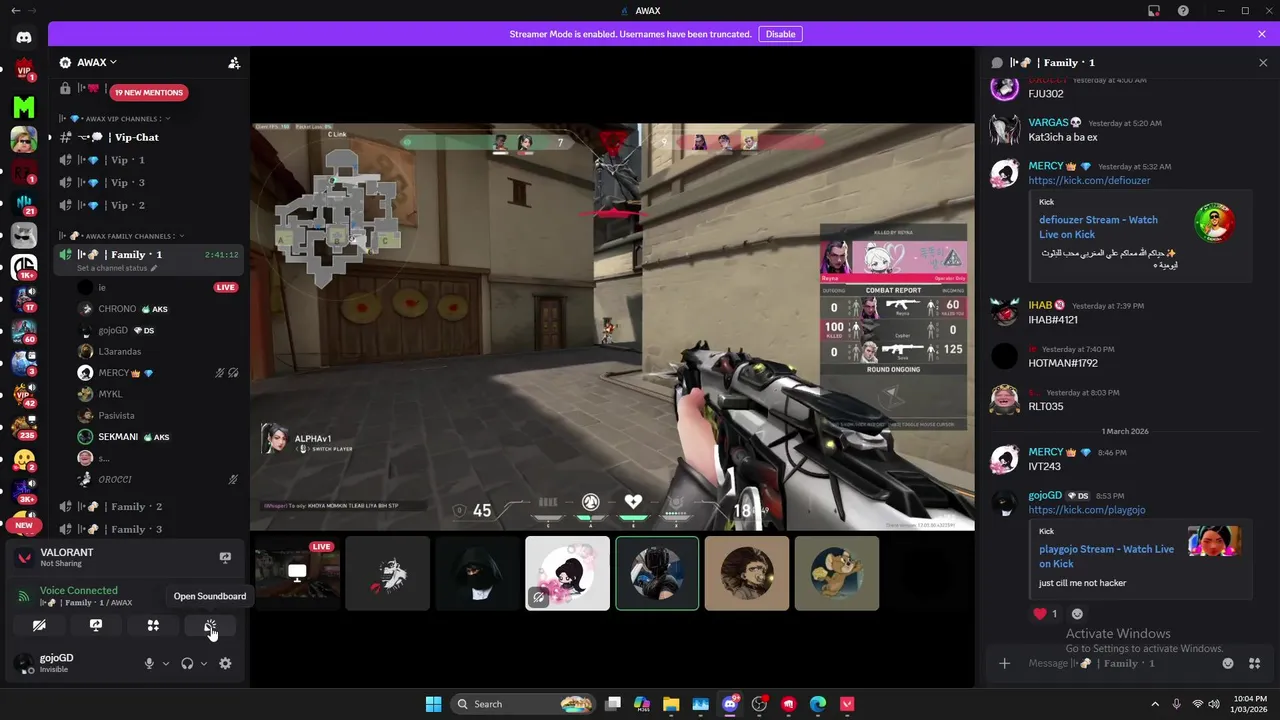1280x720 pixels.
Task: Dismiss the Streamer Mode banner
Action: 1262,34
